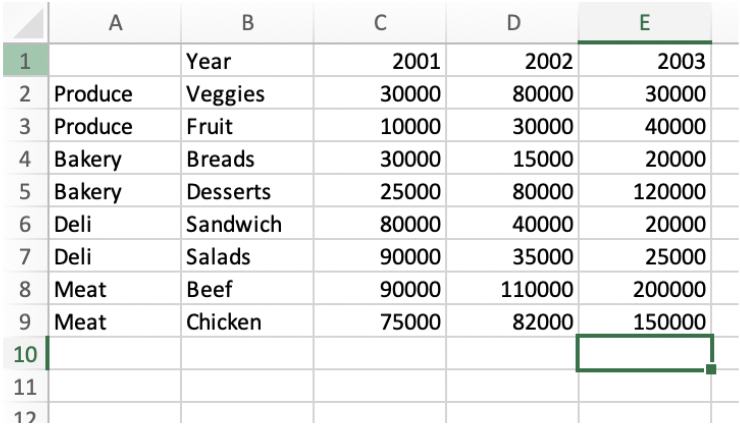
Task: Select column E header
Action: 645,22
